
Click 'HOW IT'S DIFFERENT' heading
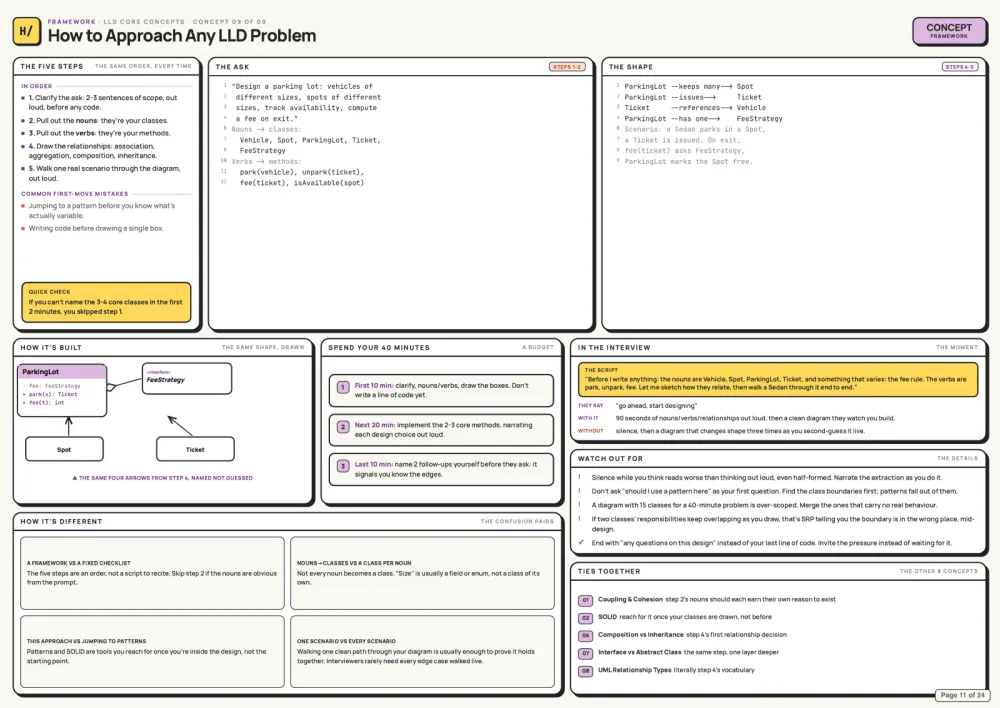click(x=61, y=522)
